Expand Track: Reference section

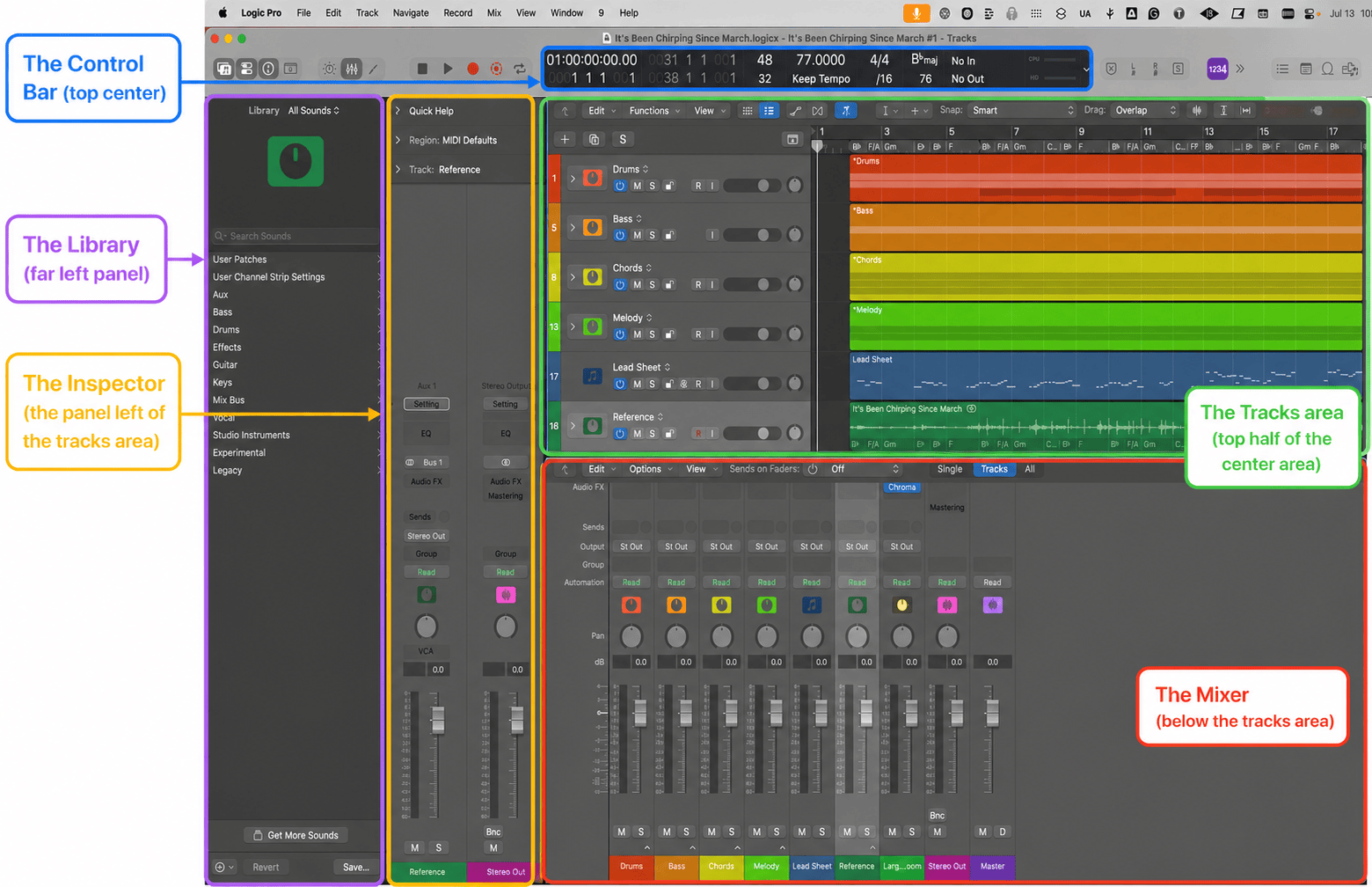(398, 170)
